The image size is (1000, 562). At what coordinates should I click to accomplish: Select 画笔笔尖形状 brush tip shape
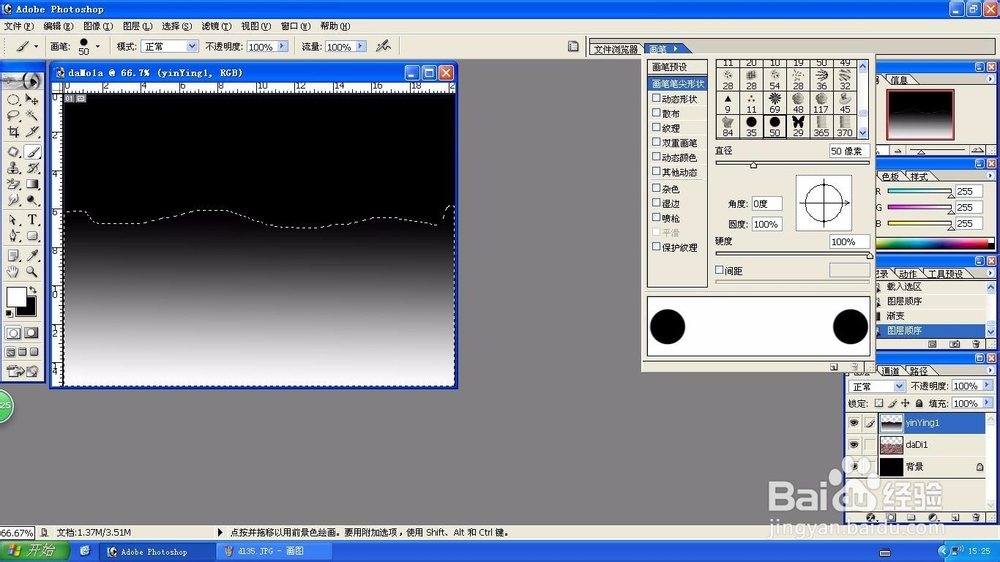click(x=677, y=84)
